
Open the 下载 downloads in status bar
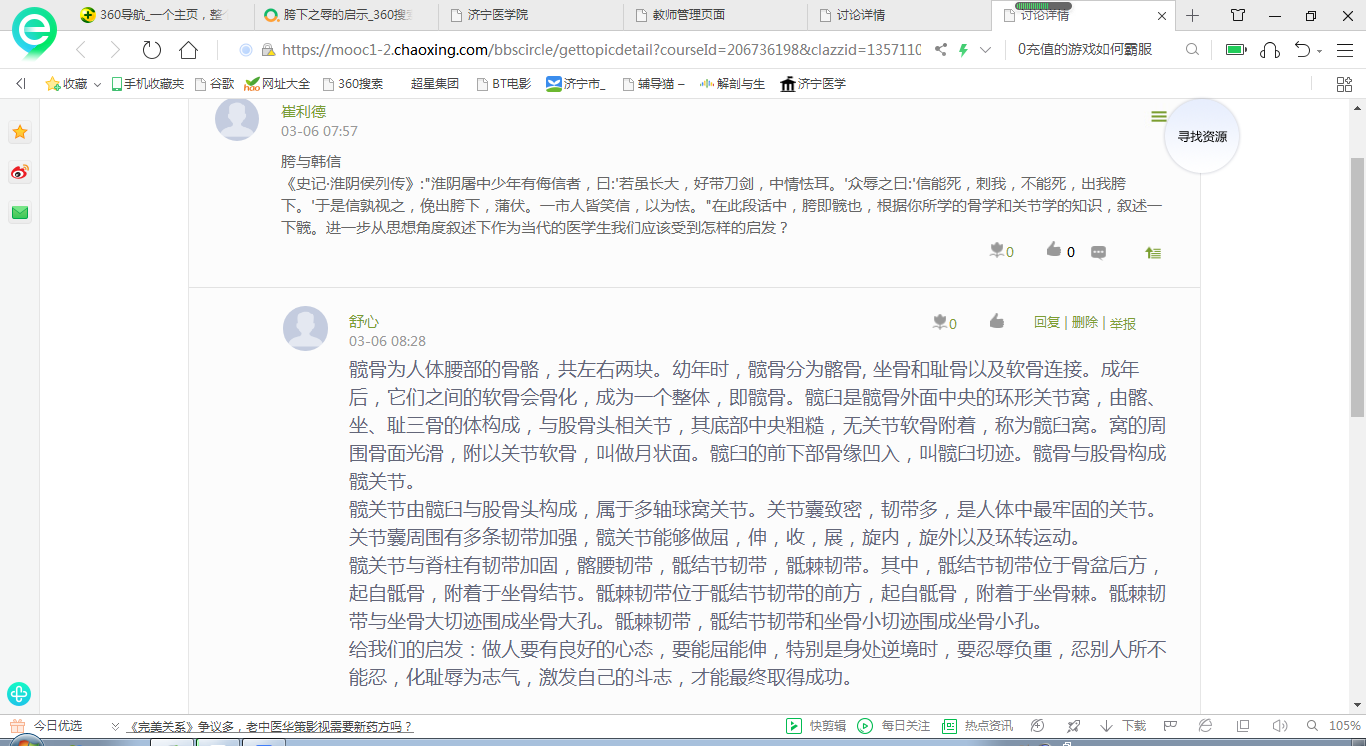pos(1123,726)
